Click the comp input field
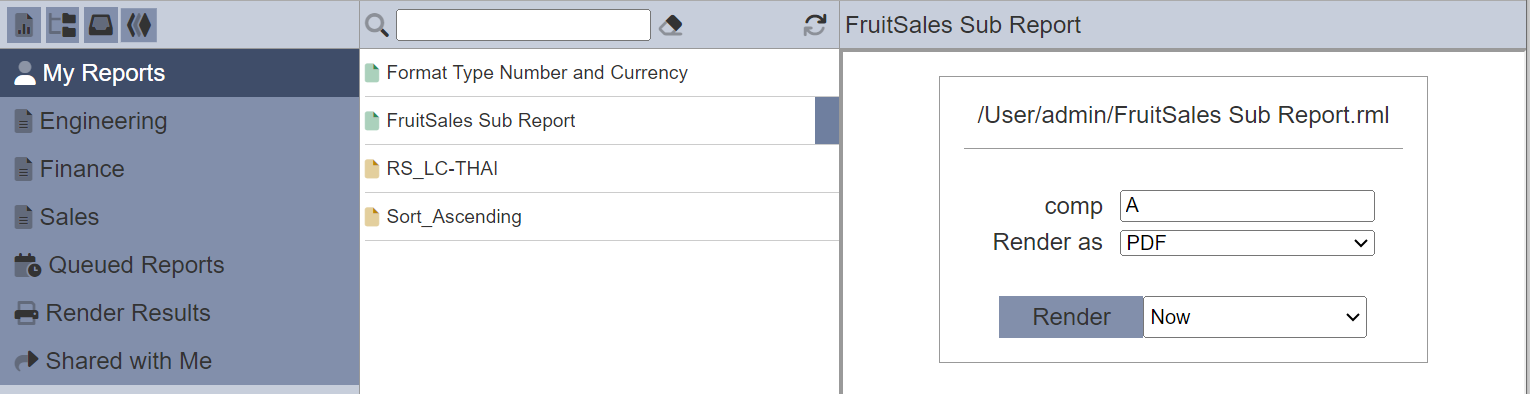The height and width of the screenshot is (394, 1530). click(x=1247, y=206)
